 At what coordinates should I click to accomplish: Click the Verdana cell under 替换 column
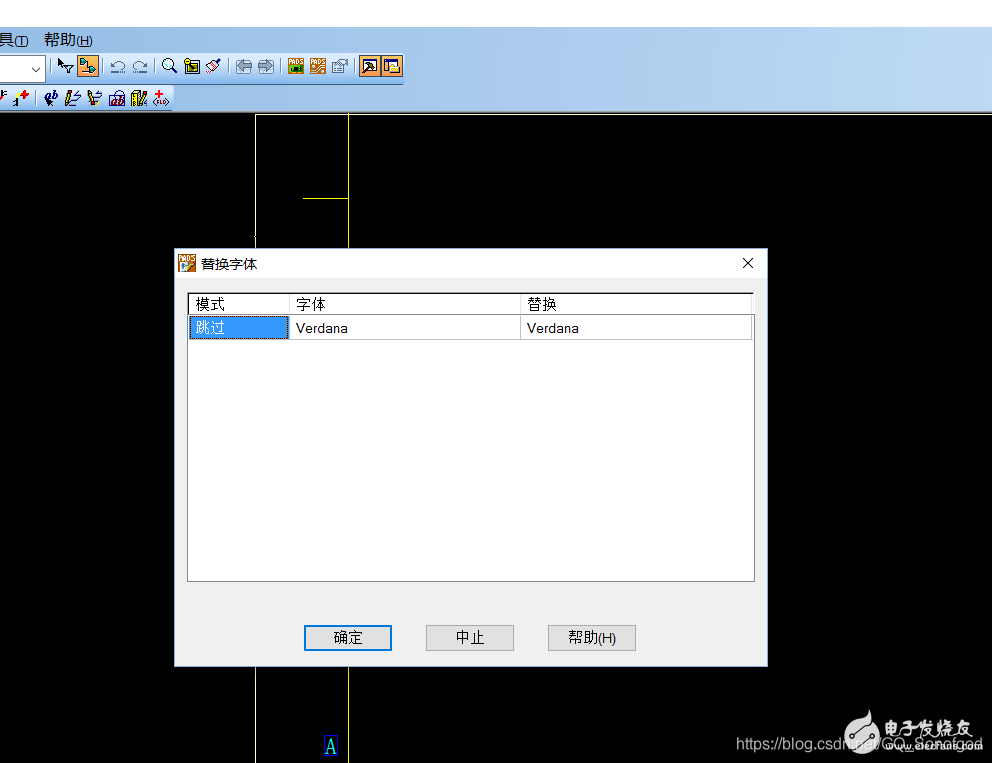[636, 328]
